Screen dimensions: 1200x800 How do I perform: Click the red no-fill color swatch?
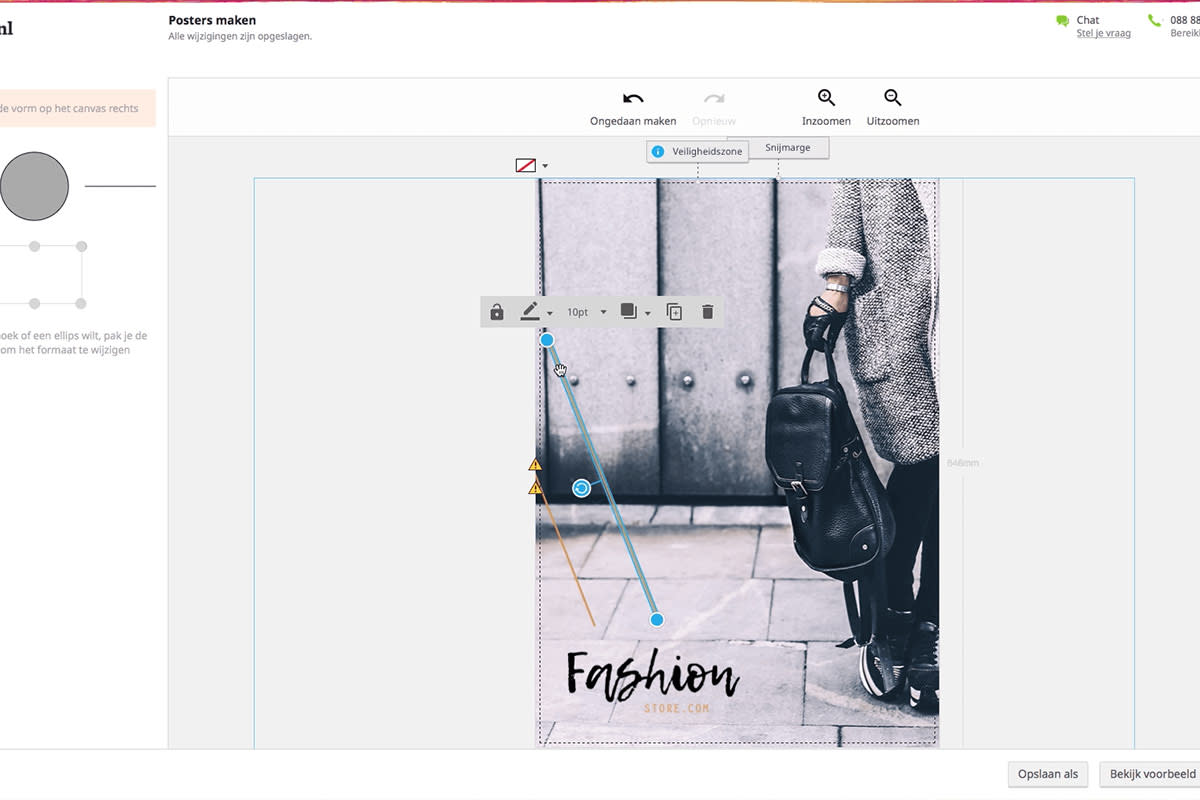(527, 165)
